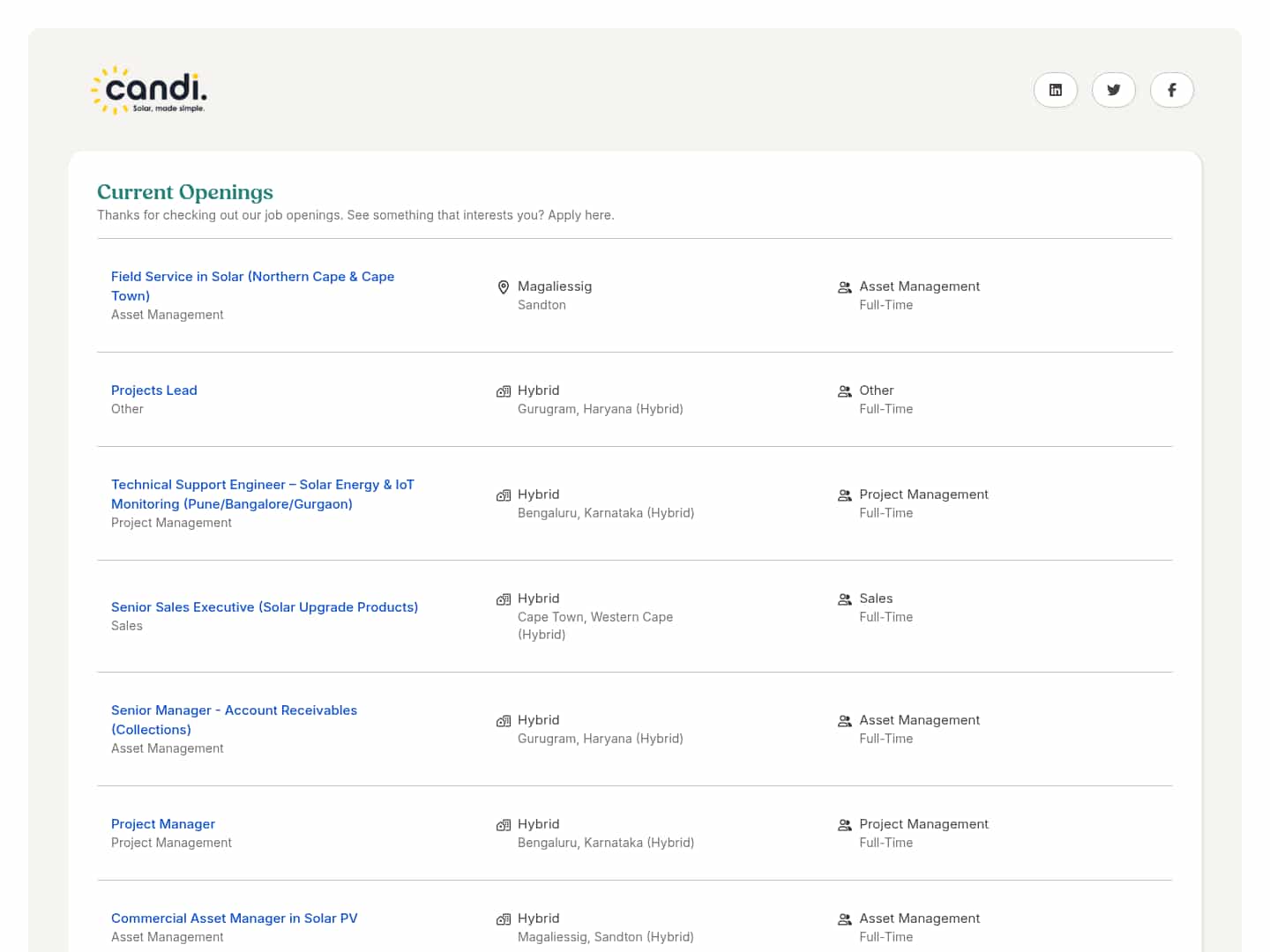Select the Project Manager job link
The image size is (1270, 952).
point(163,824)
